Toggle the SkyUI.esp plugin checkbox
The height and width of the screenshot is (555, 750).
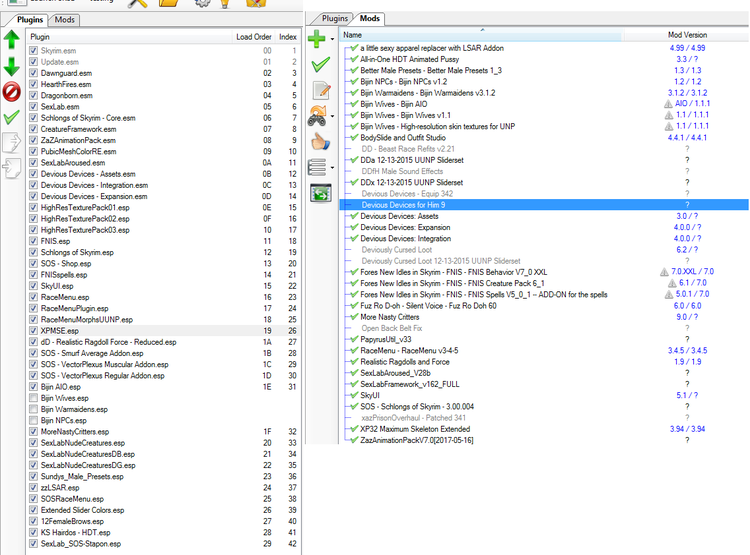tap(33, 286)
